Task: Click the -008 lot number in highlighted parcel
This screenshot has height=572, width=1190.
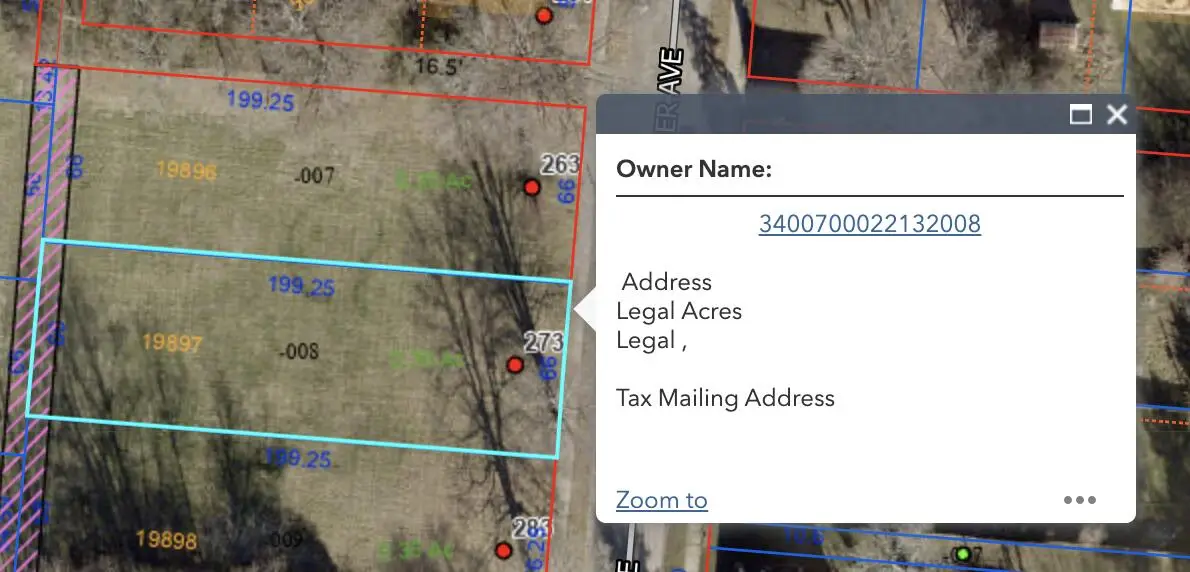Action: coord(299,351)
